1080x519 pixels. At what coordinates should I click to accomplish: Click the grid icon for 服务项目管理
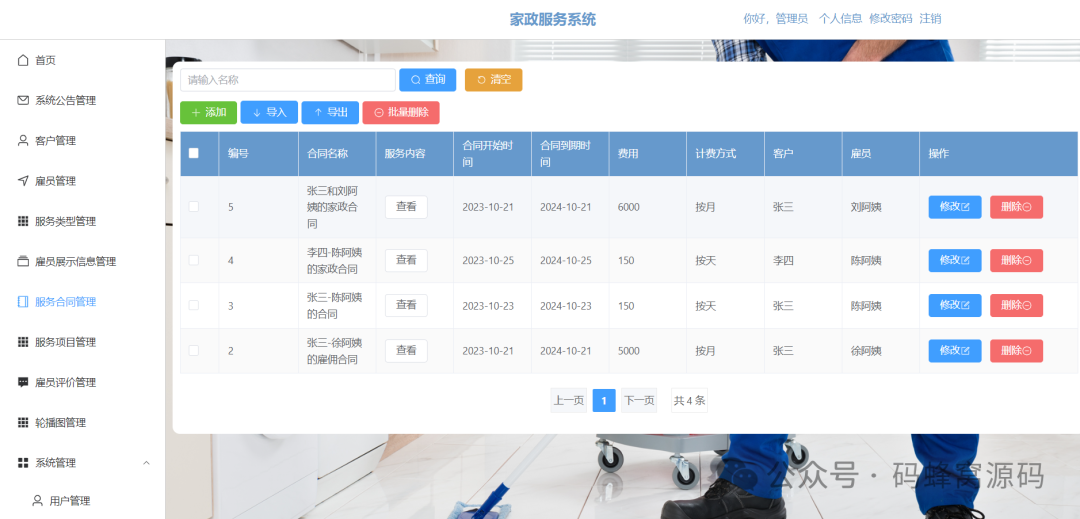click(23, 342)
